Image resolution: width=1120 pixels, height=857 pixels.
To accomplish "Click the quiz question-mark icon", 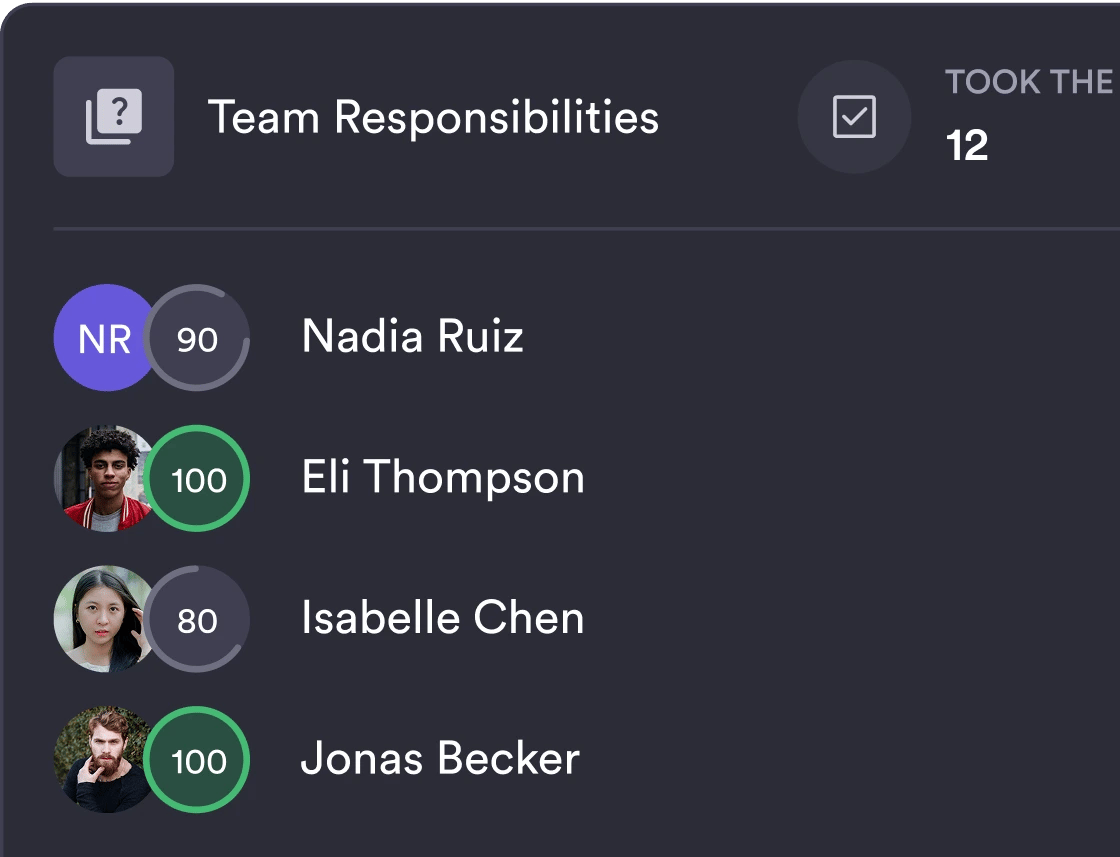I will tap(114, 117).
